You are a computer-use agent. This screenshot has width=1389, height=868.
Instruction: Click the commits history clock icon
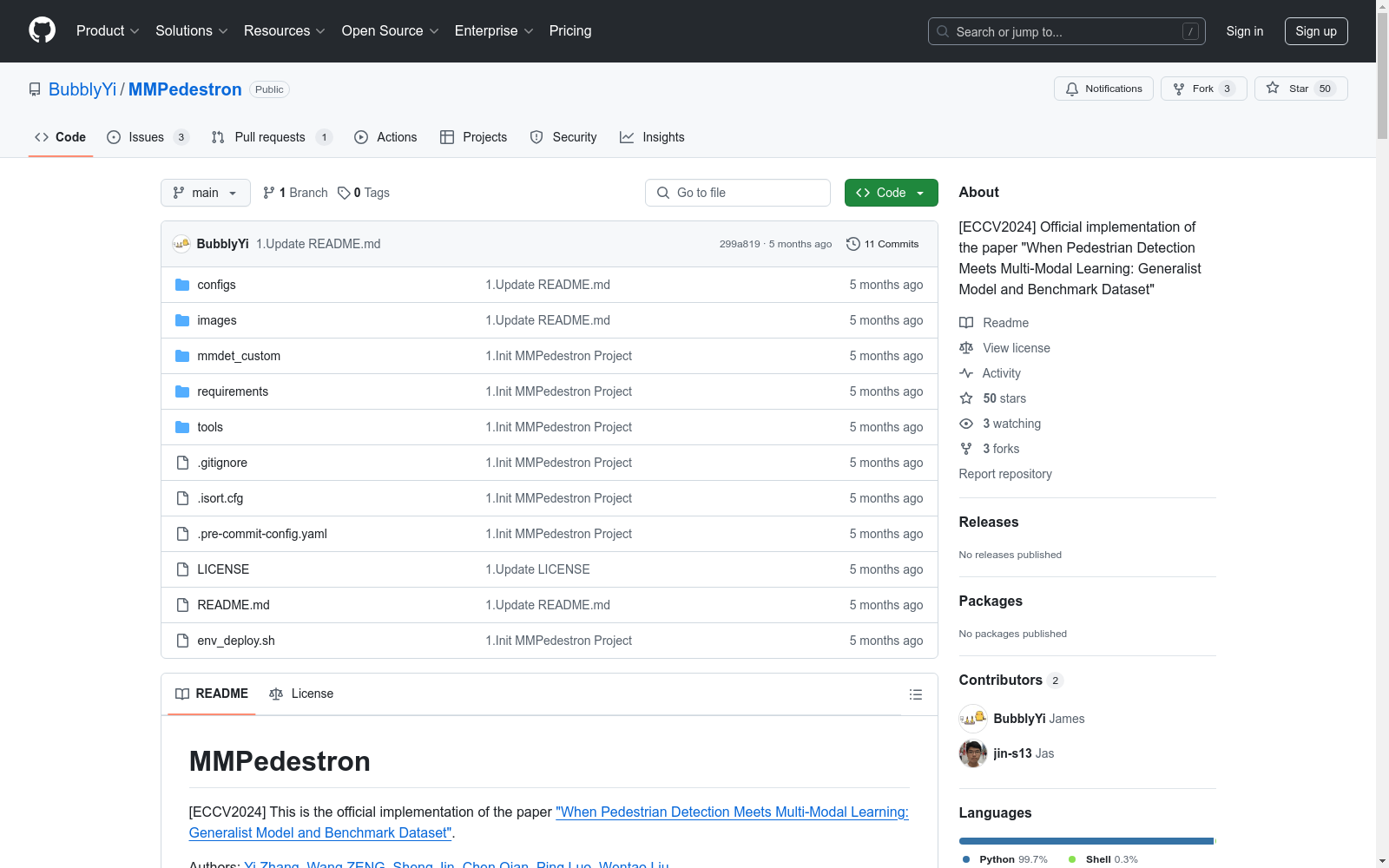click(x=853, y=244)
